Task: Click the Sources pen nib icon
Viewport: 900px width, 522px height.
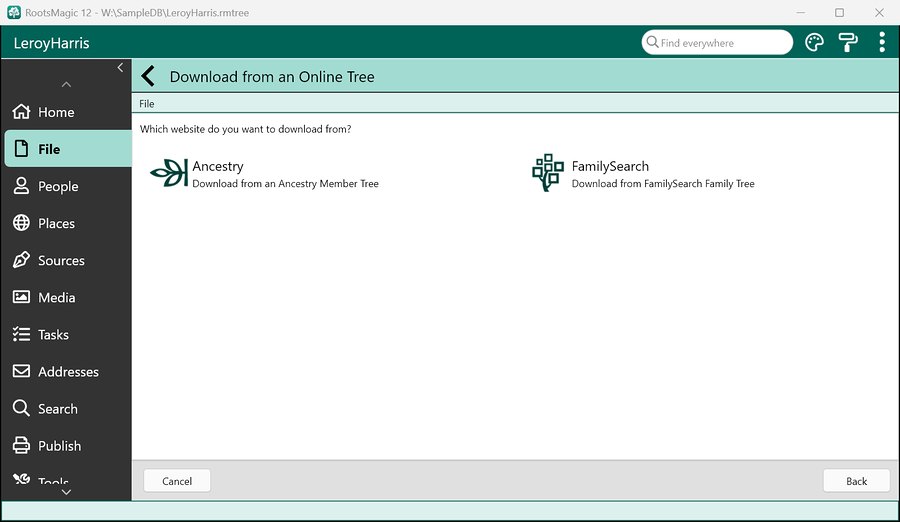Action: tap(21, 260)
